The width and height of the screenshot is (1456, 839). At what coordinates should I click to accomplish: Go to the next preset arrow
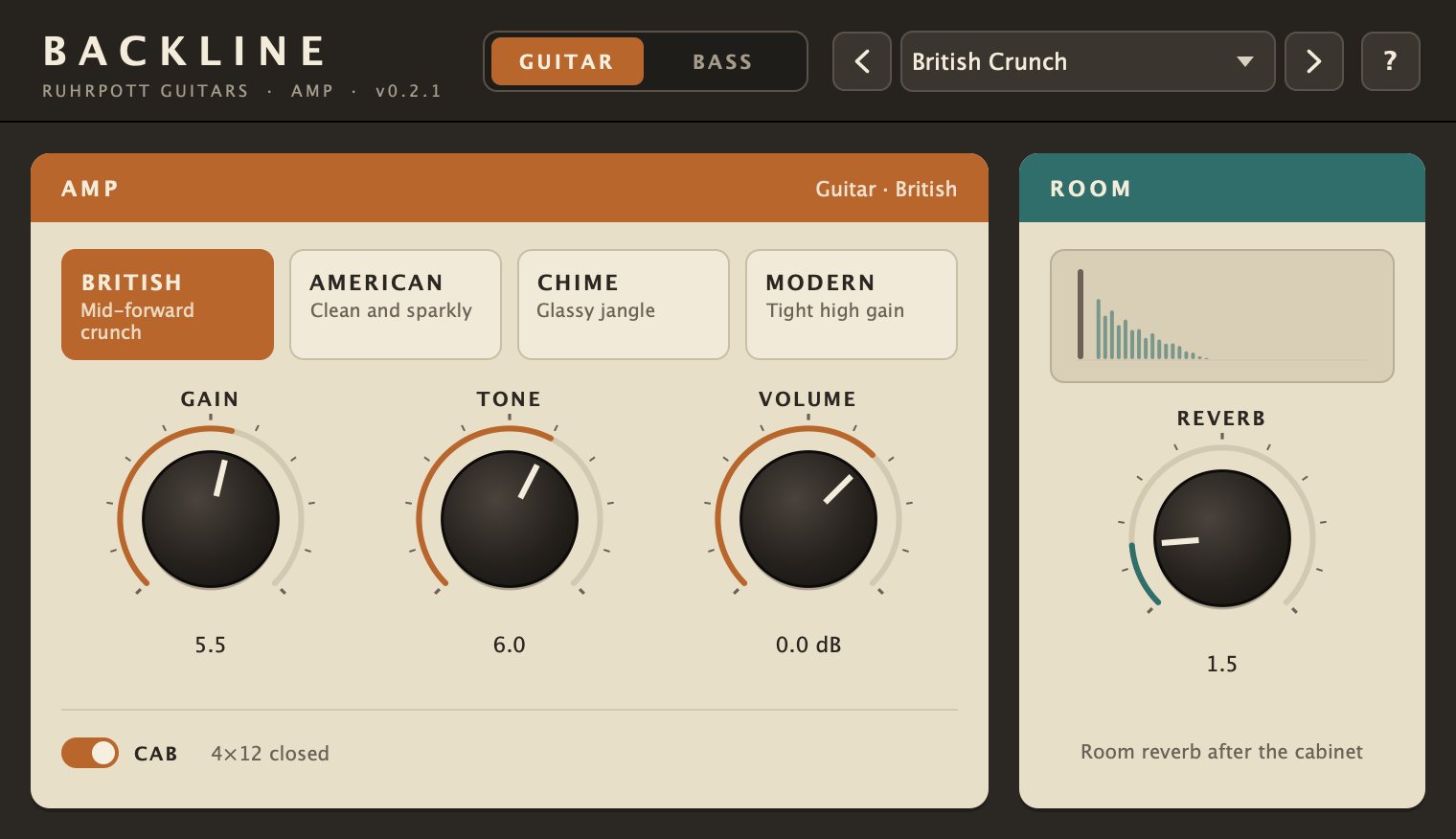tap(1313, 61)
